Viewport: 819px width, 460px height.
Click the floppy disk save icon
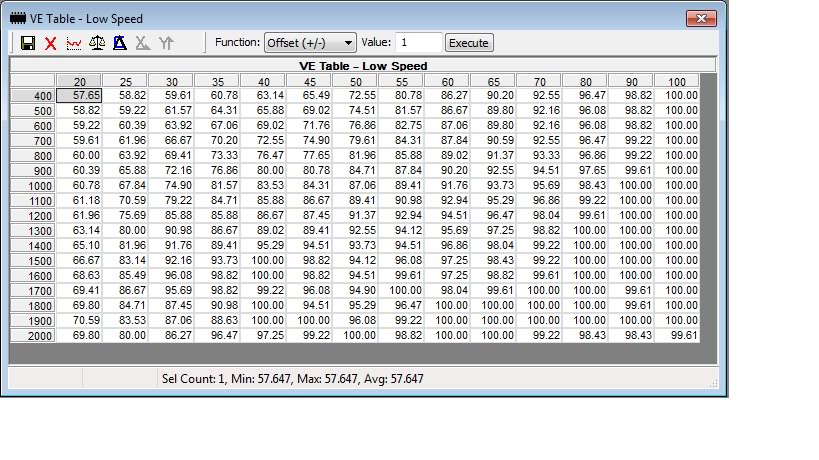click(28, 43)
